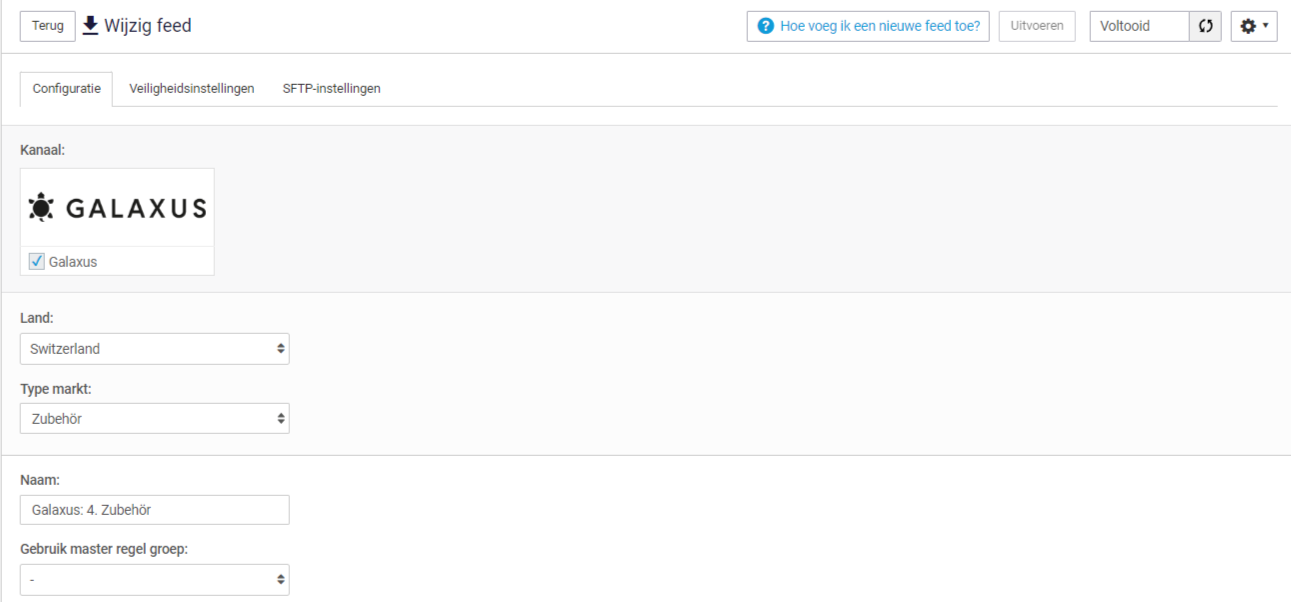Open the Land dropdown showing Switzerland
Viewport: 1291px width, 602px height.
click(155, 349)
